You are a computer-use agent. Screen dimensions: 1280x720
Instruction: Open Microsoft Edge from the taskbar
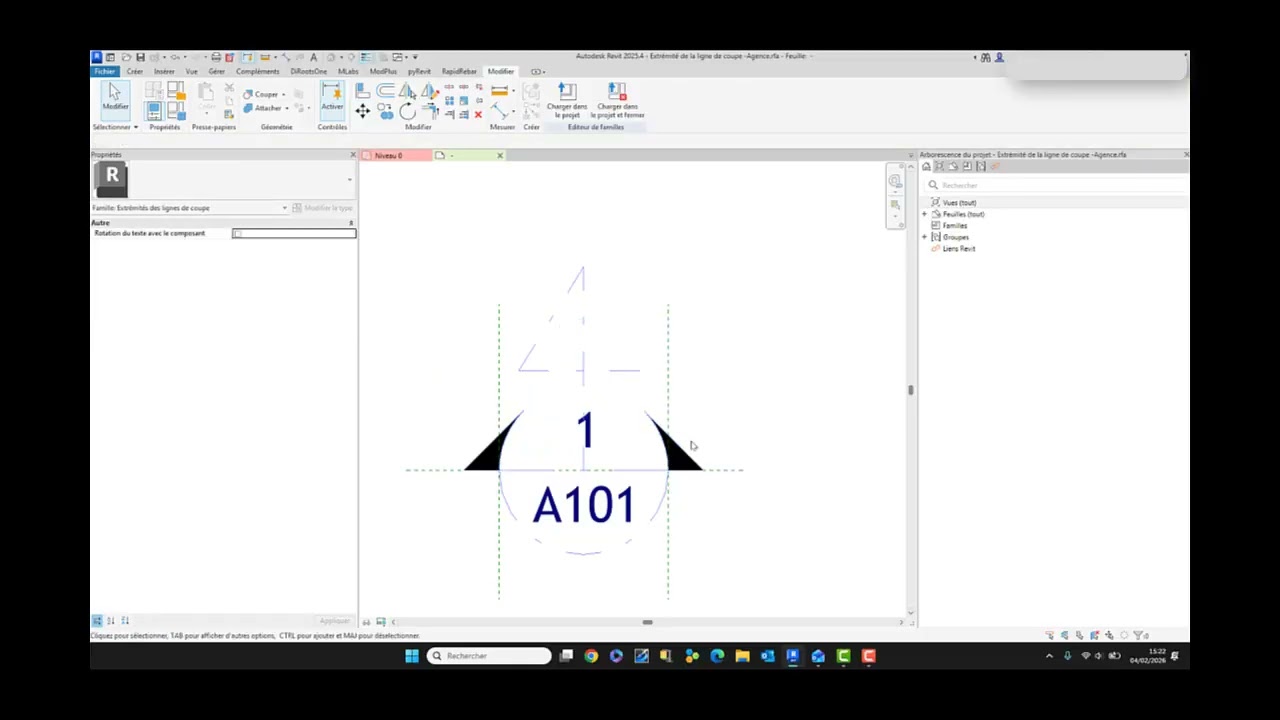(x=717, y=656)
